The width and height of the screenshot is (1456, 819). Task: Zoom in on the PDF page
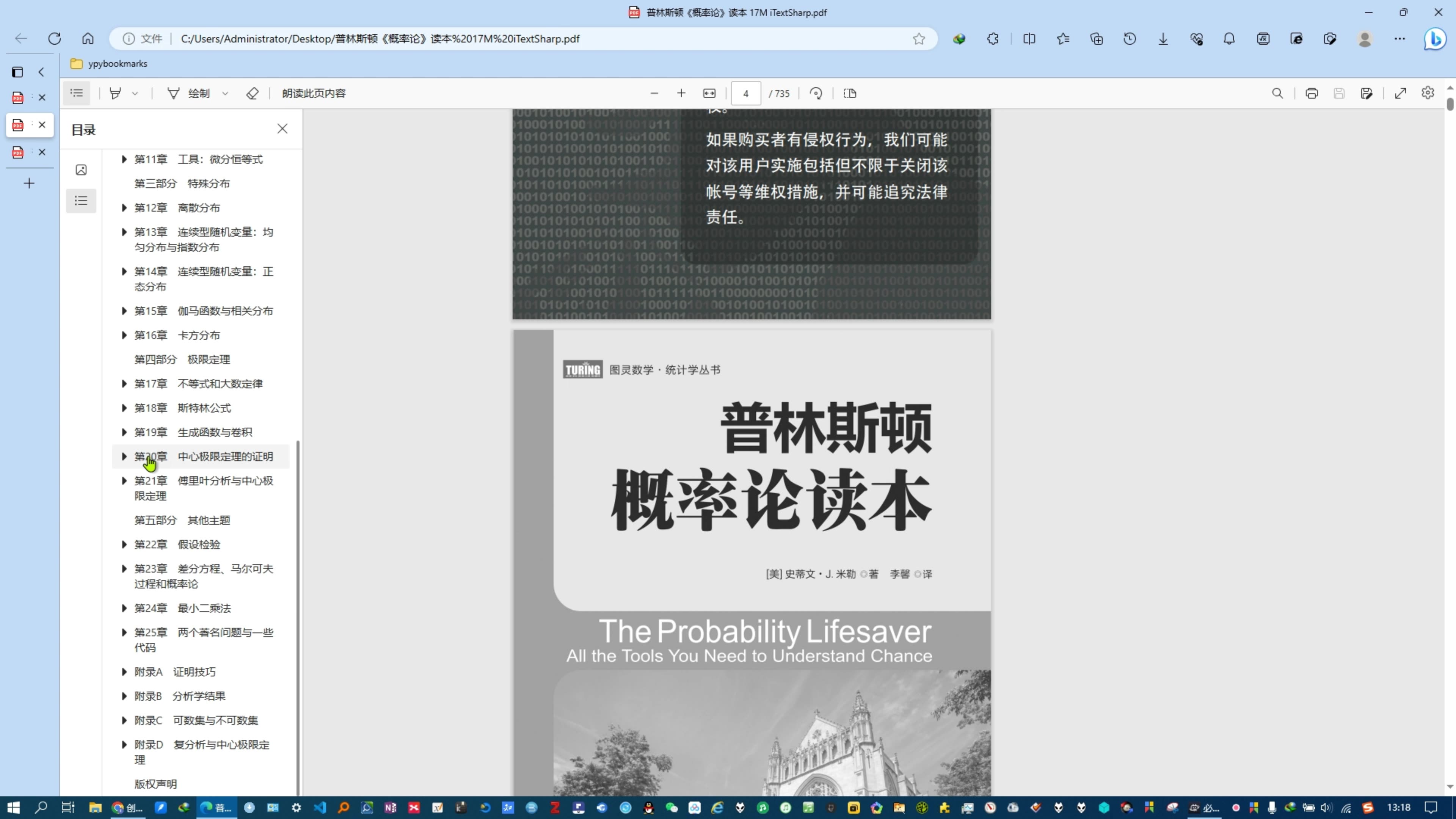point(681,93)
